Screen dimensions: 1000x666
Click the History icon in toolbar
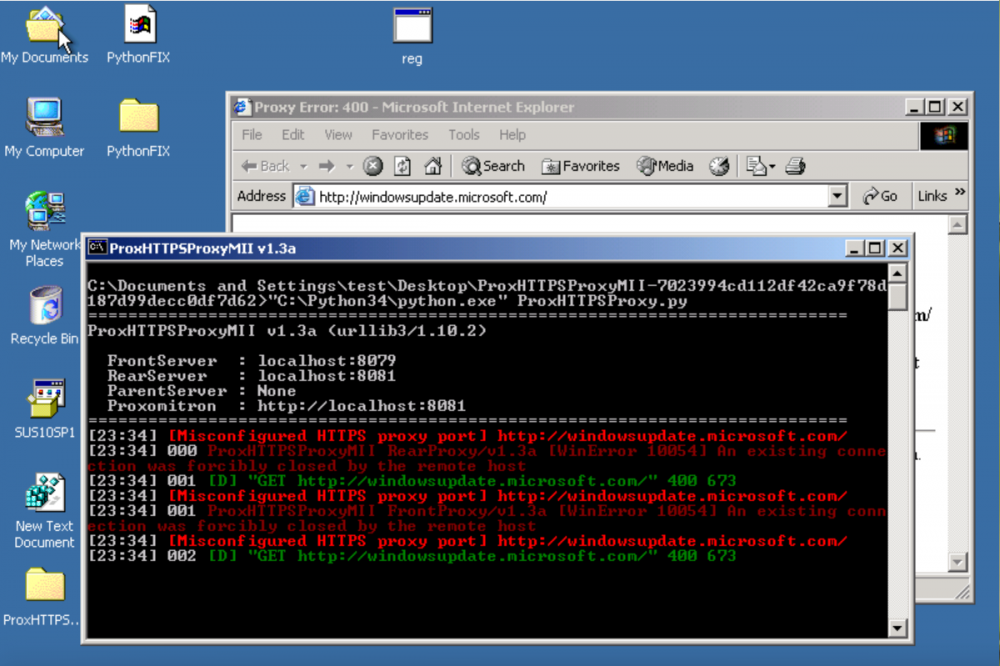point(719,166)
